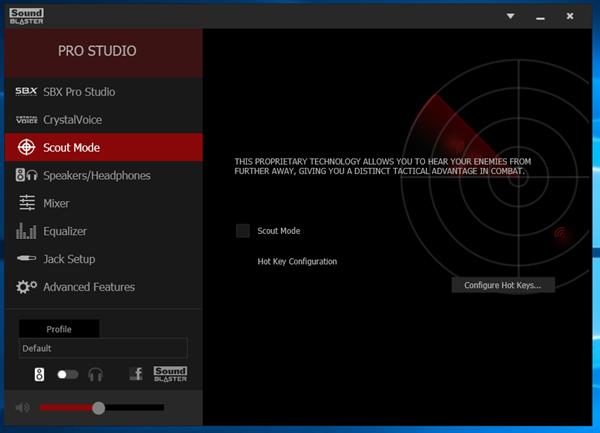Mute audio using the volume speaker icon

(x=23, y=408)
